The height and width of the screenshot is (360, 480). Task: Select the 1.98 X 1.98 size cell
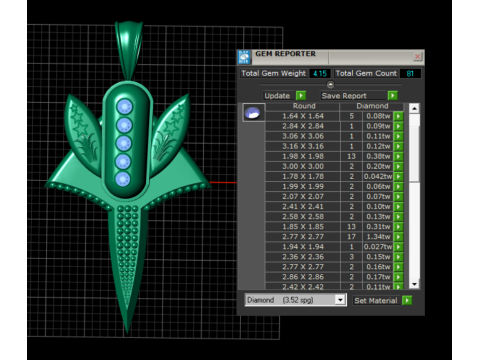point(303,156)
